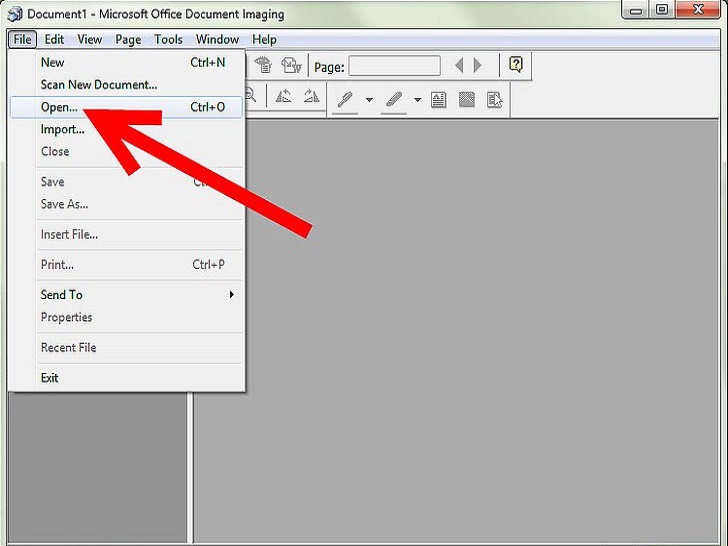Click the Send Text to Word icon
This screenshot has width=728, height=546.
tap(291, 65)
